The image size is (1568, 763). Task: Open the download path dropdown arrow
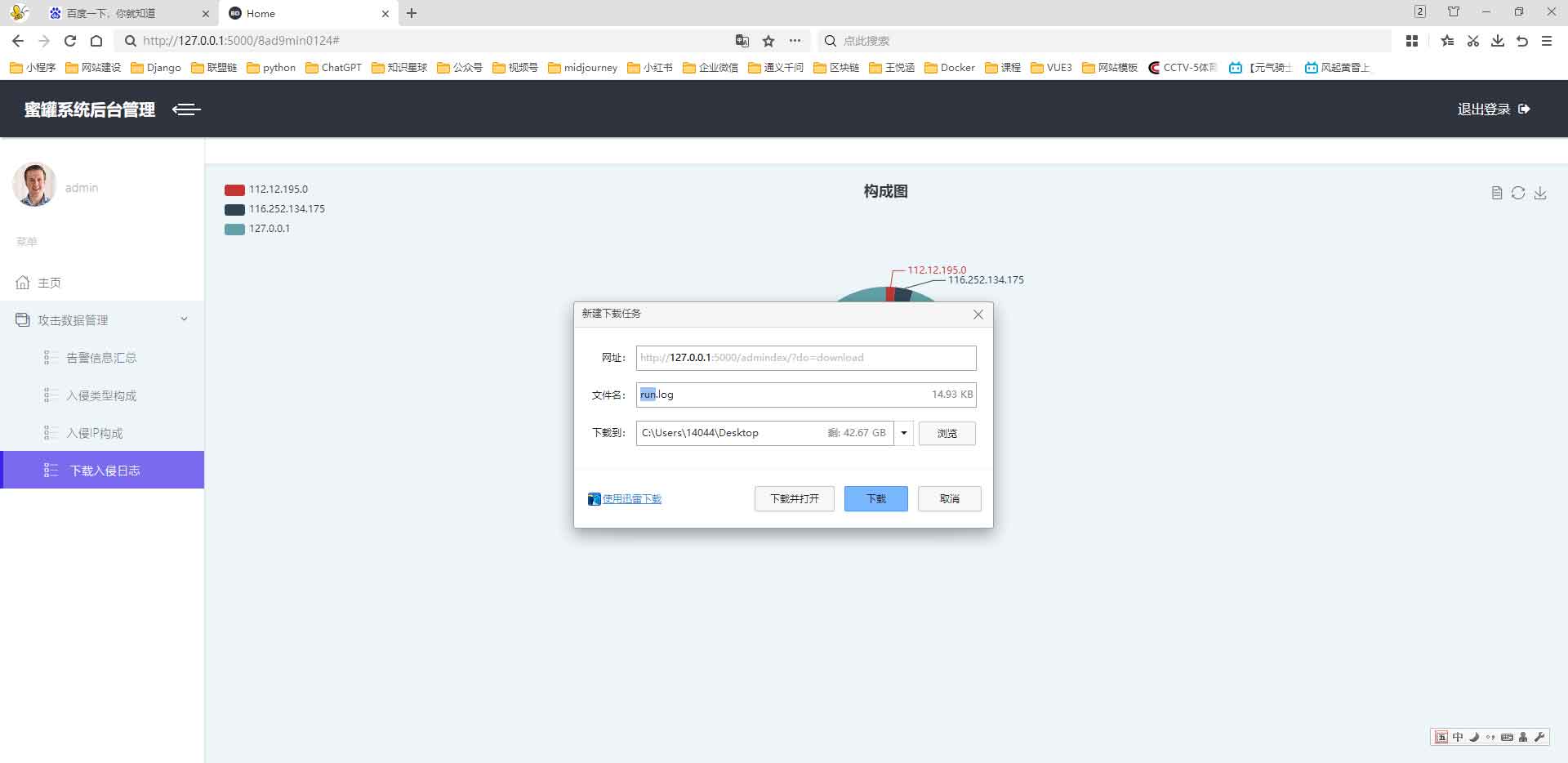[x=903, y=433]
